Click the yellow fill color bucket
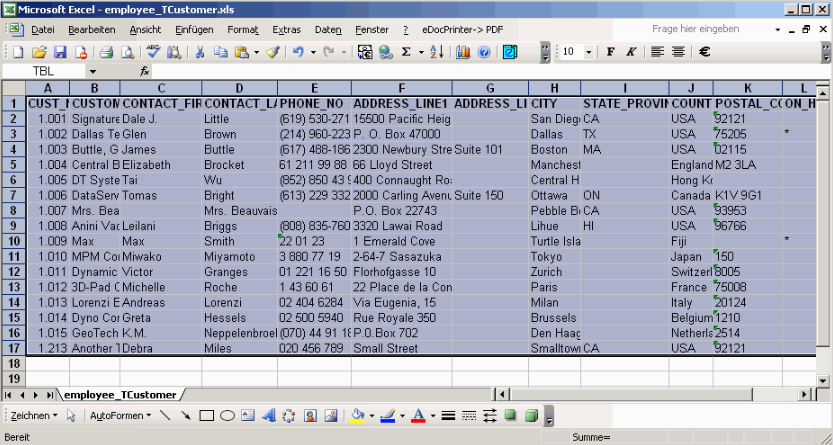This screenshot has width=833, height=445. (x=358, y=415)
